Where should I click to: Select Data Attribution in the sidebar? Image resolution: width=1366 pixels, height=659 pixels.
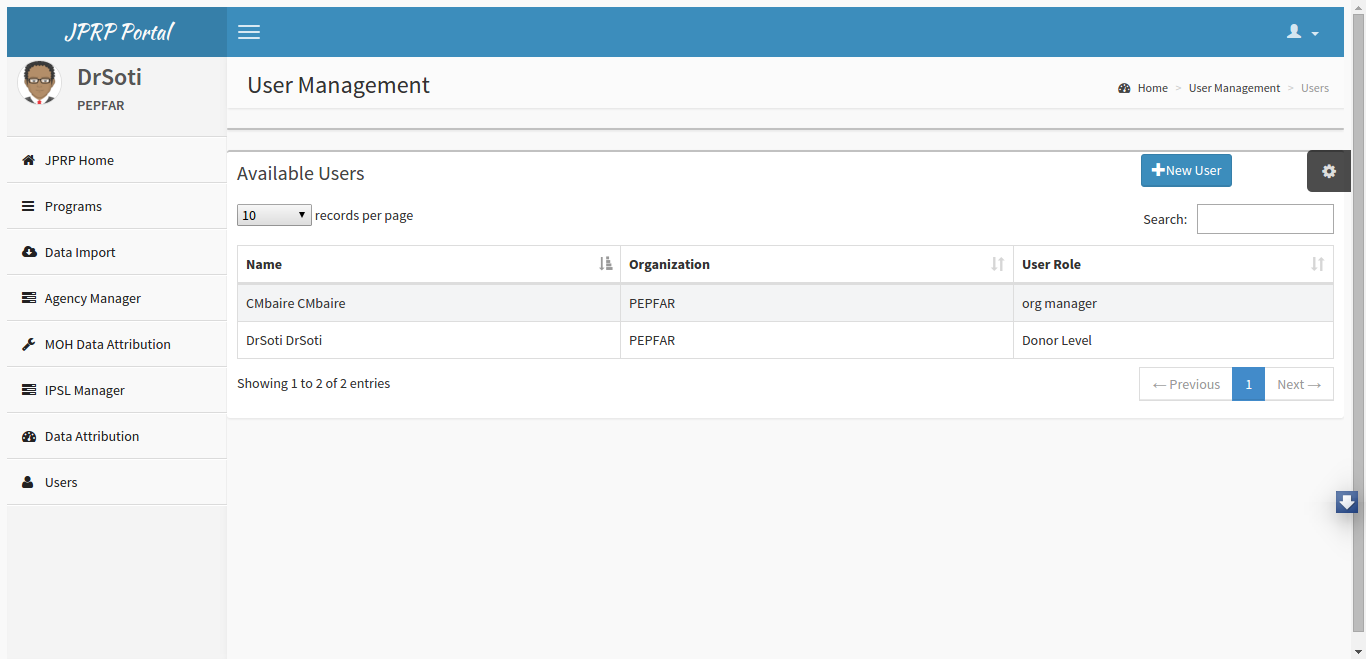pos(117,436)
